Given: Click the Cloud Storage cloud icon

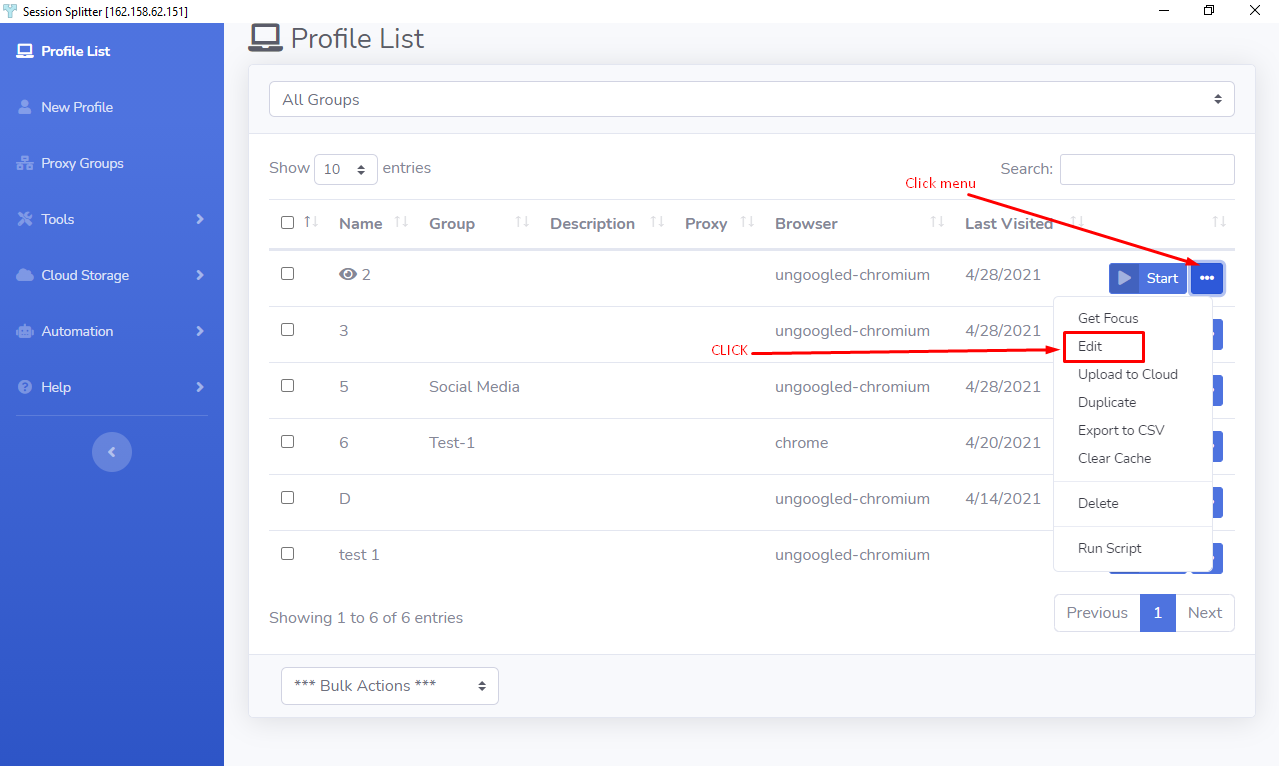Looking at the screenshot, I should coord(25,275).
